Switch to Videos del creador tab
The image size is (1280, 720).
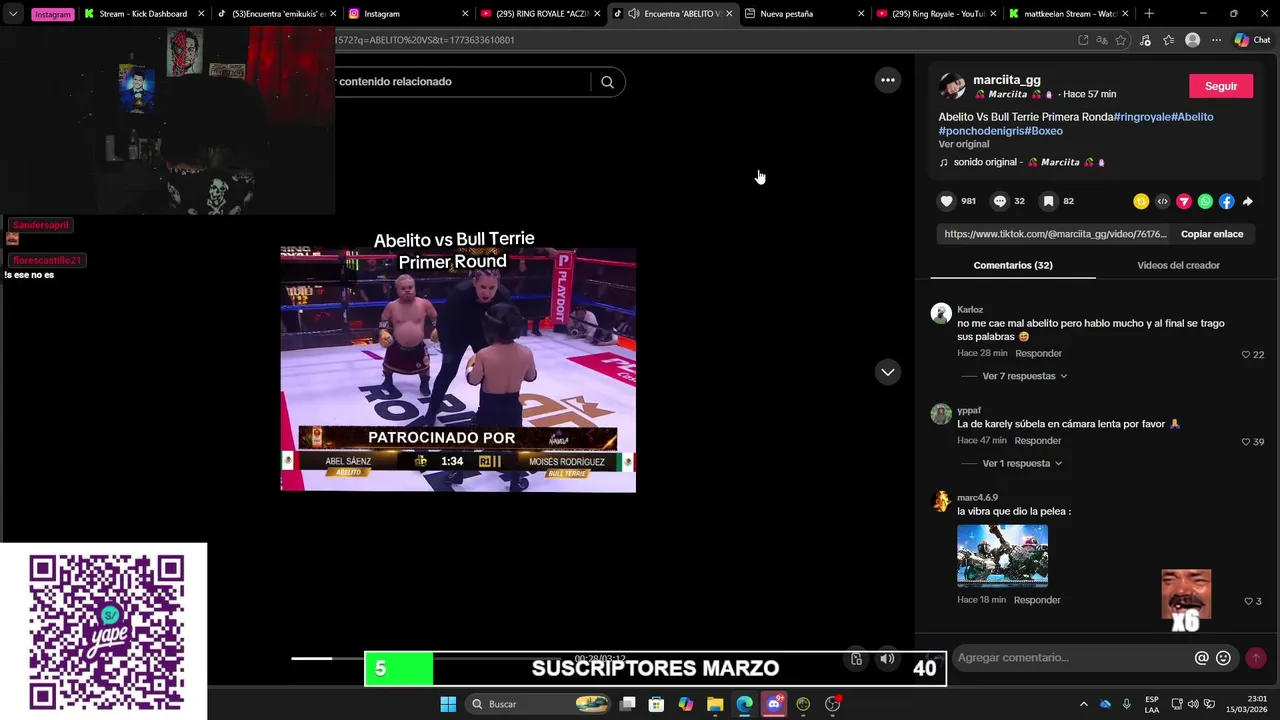[x=1178, y=265]
